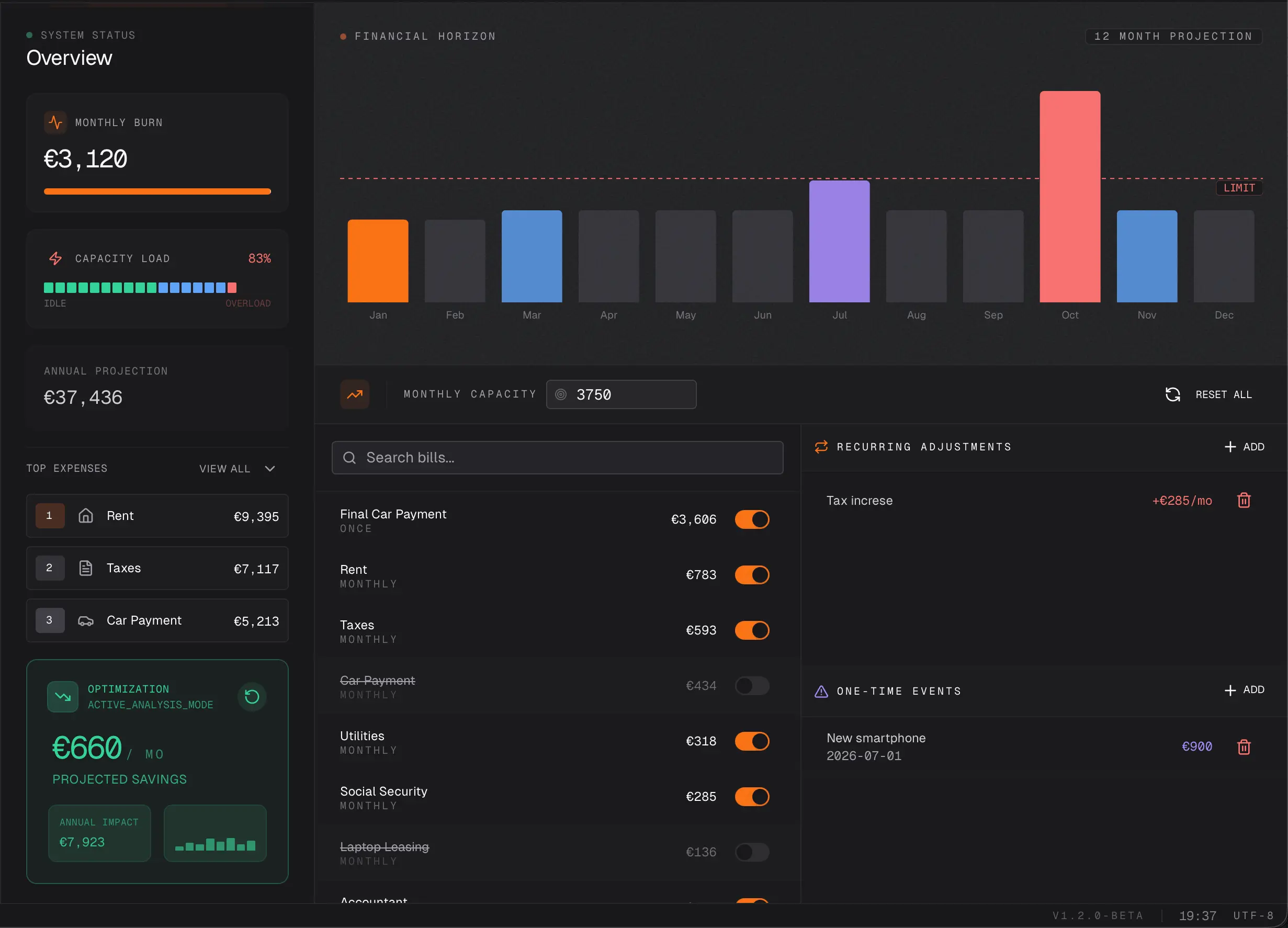Turn off the Utilities bill toggle
Viewport: 1288px width, 928px height.
pyautogui.click(x=752, y=741)
